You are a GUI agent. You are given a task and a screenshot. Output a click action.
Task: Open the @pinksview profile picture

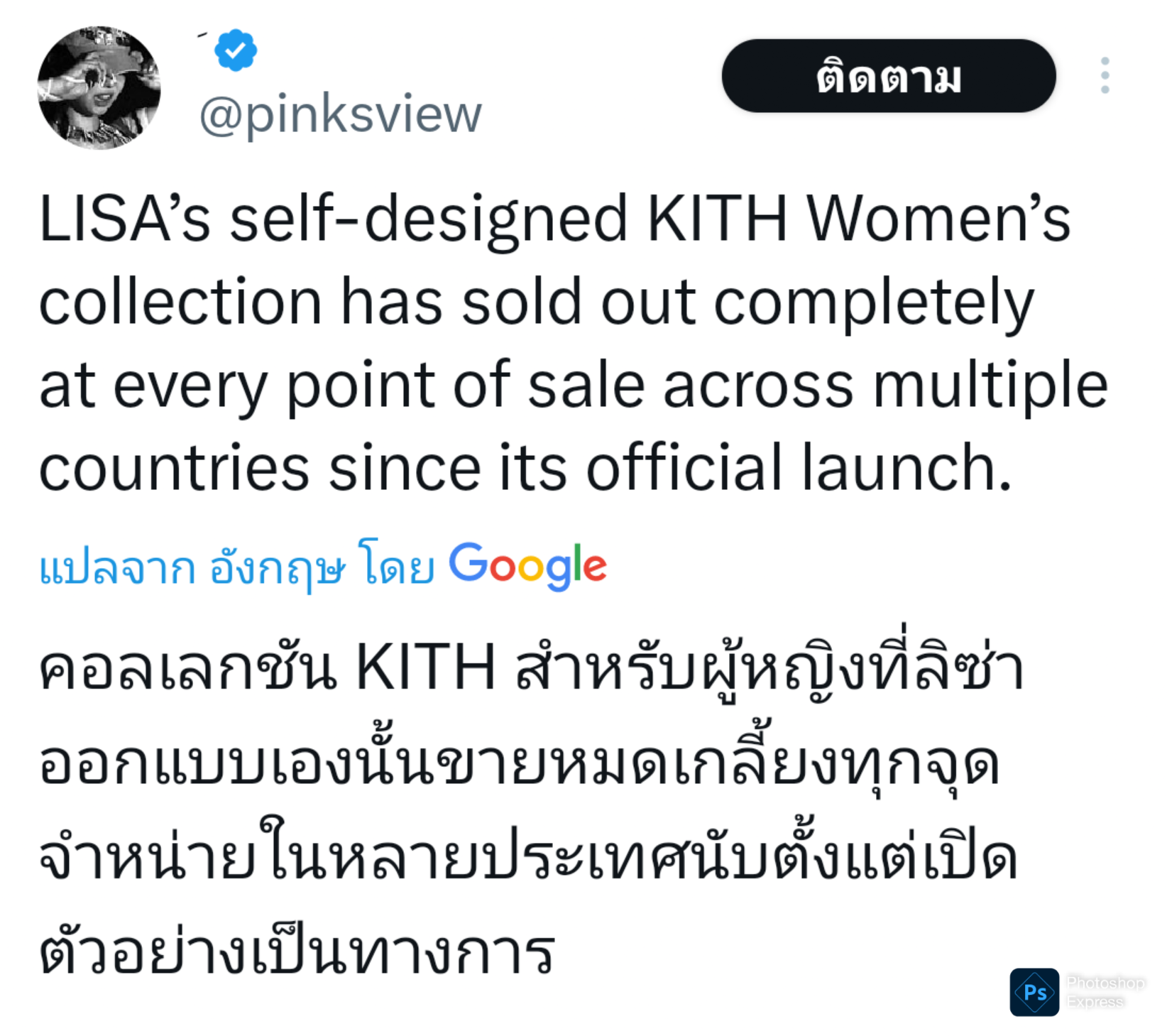pos(99,88)
